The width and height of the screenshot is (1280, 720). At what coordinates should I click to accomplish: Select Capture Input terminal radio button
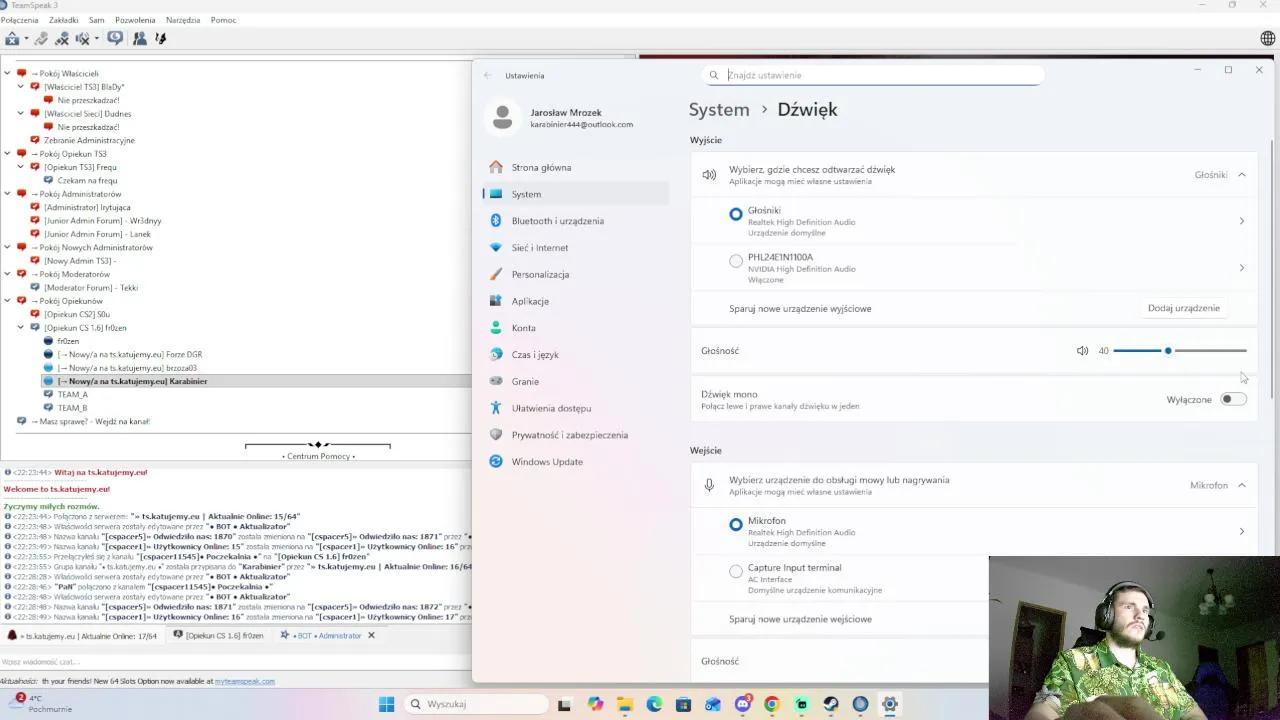pyautogui.click(x=736, y=571)
